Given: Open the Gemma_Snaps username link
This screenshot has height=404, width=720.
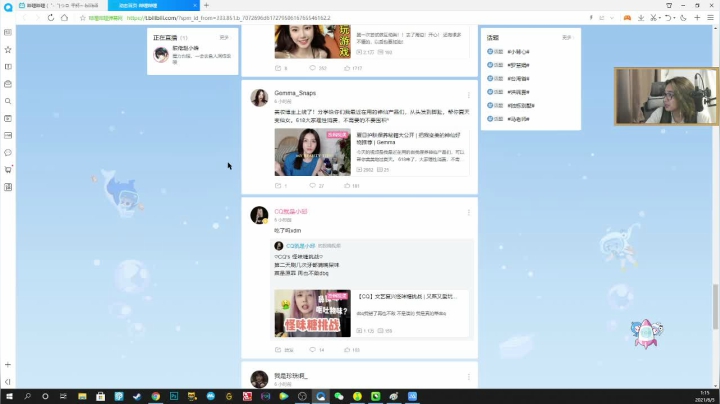Looking at the screenshot, I should [295, 93].
